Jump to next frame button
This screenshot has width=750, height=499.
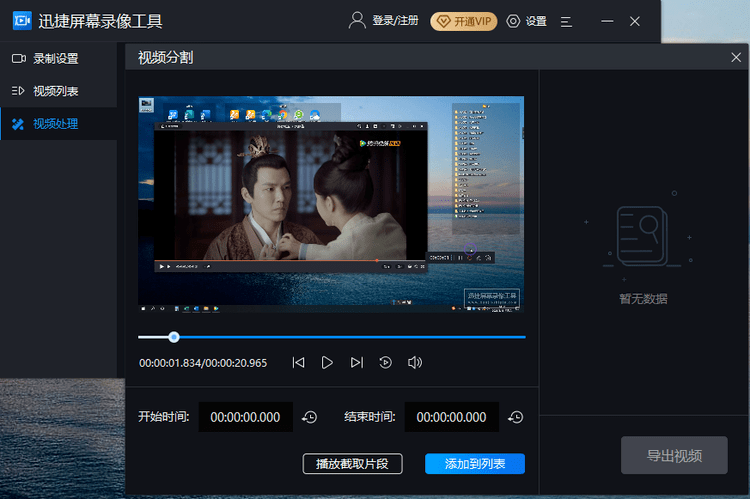(357, 363)
